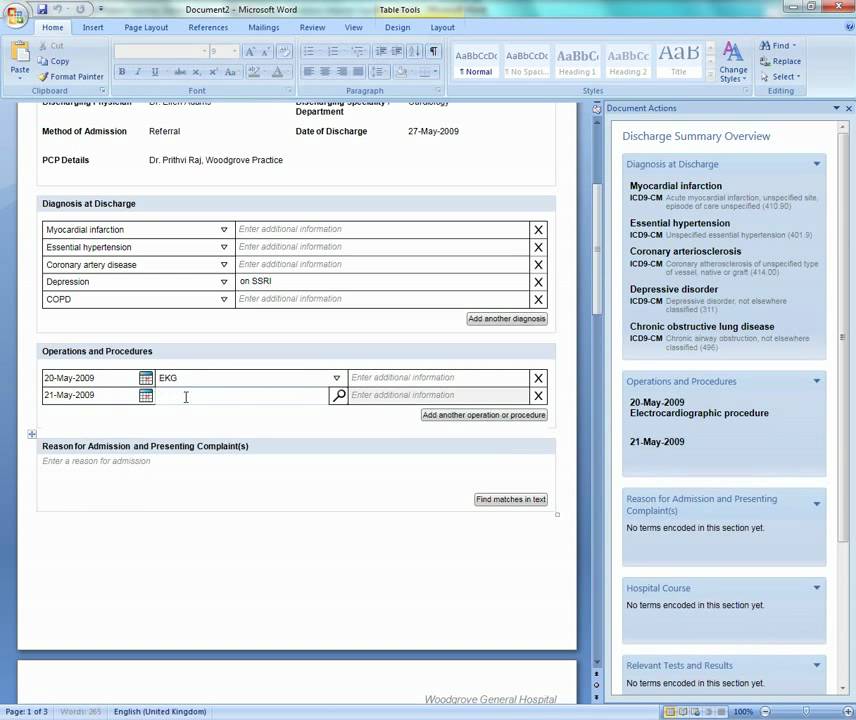Open calendar picker for 20-May-2009
This screenshot has width=856, height=720.
coord(146,378)
